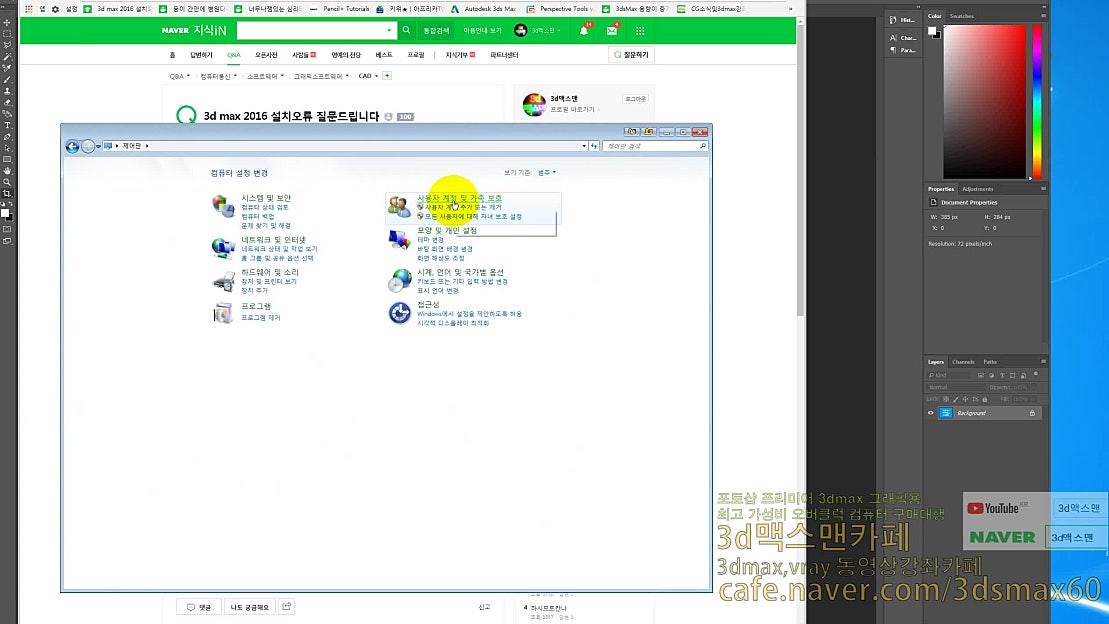The width and height of the screenshot is (1109, 624).
Task: Select the Type tool
Action: [x=7, y=126]
